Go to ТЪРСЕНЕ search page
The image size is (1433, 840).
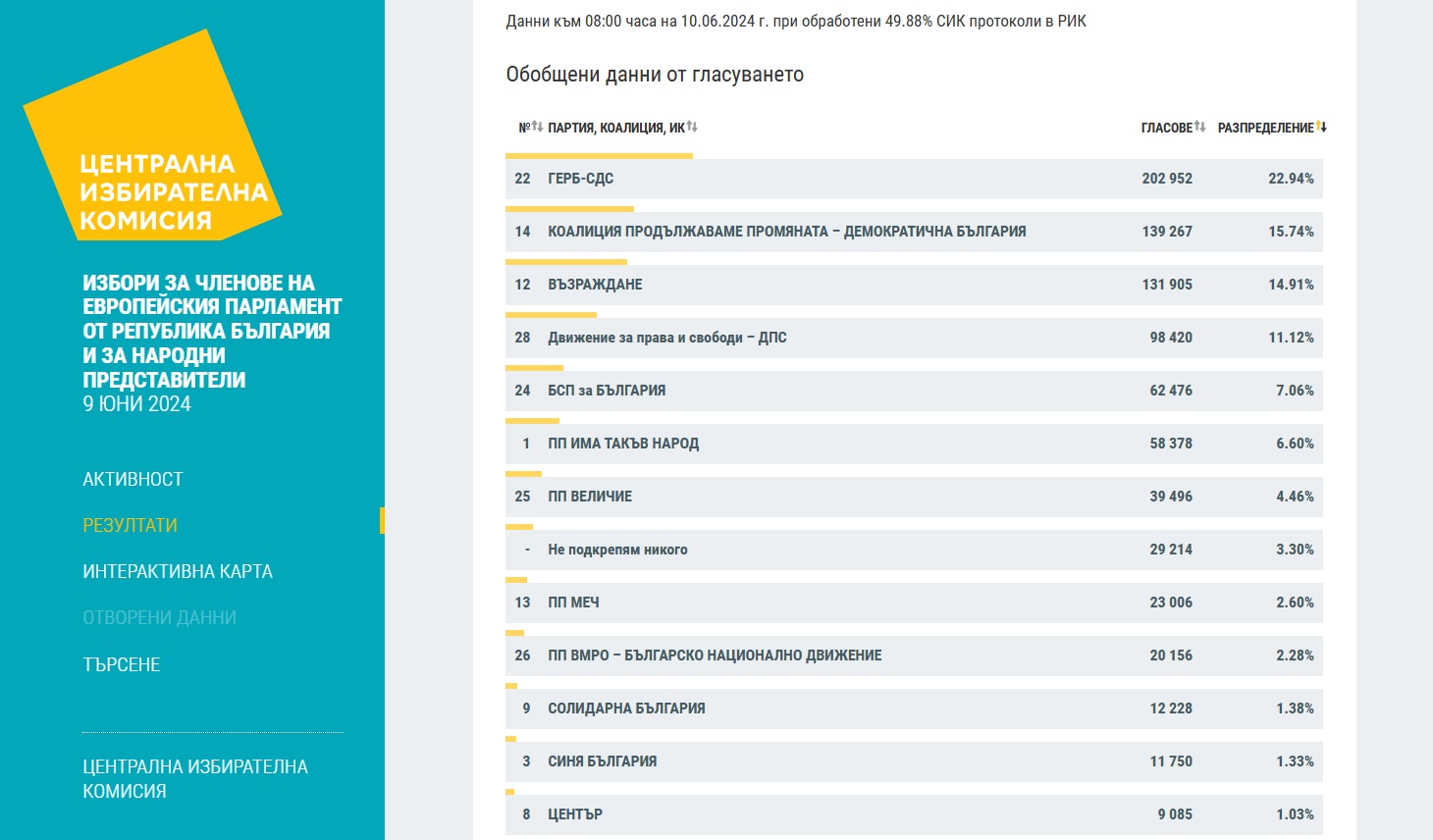coord(121,664)
